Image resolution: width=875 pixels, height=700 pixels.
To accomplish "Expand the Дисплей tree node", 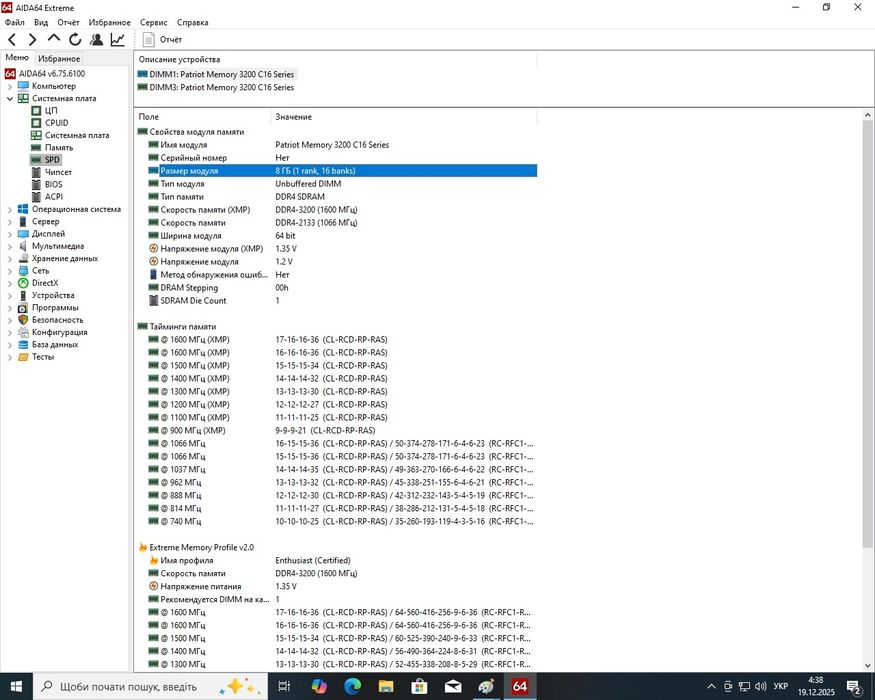I will click(9, 234).
